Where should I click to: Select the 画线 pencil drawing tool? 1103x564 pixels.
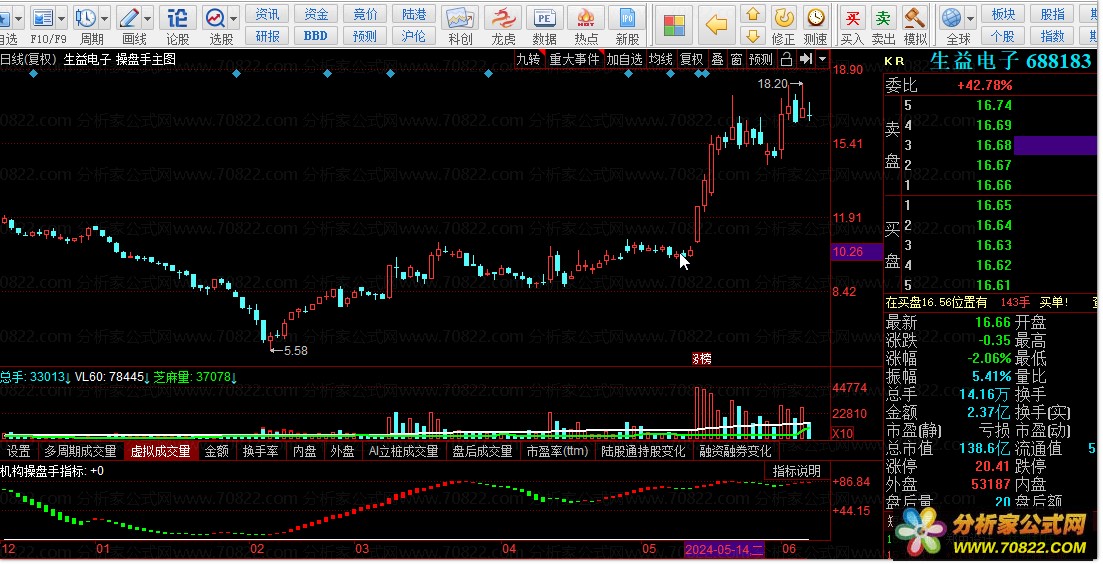coord(129,18)
